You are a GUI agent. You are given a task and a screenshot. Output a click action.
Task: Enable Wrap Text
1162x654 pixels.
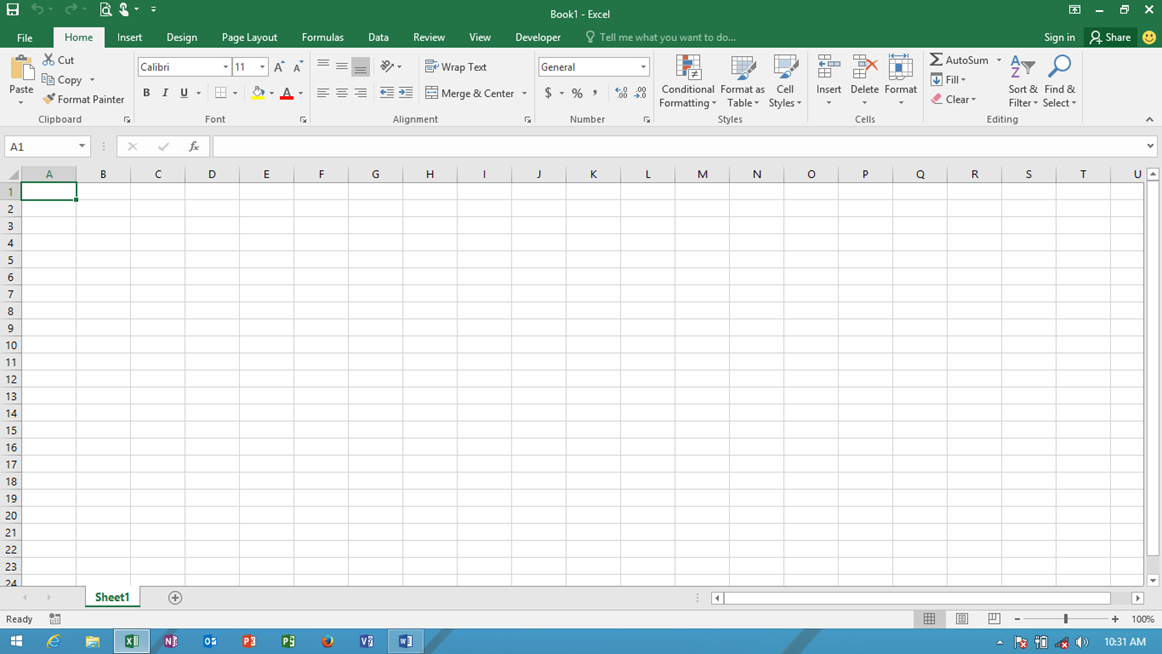(456, 66)
